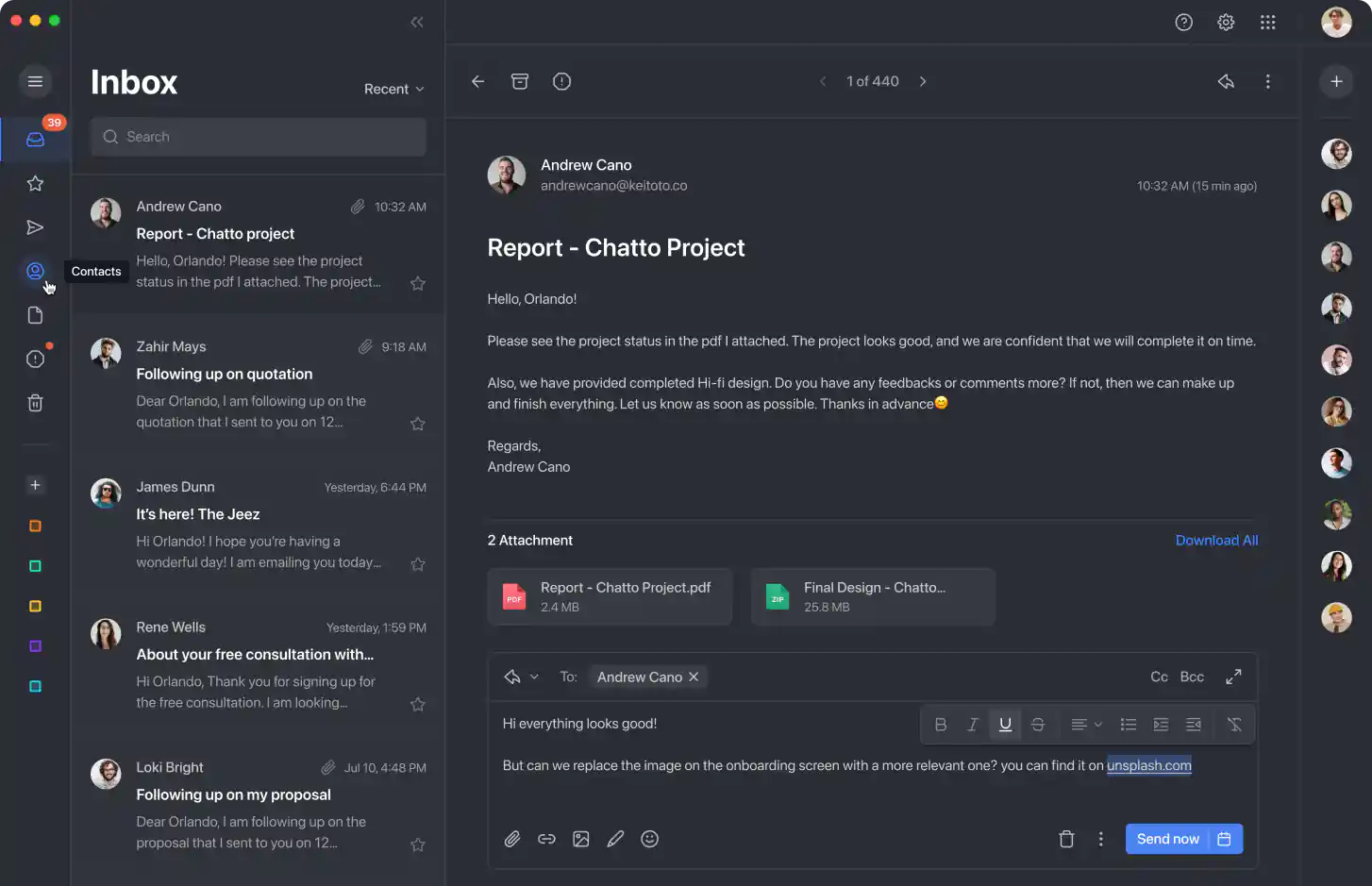Open the Sent folder icon
This screenshot has height=886, width=1372.
35,227
